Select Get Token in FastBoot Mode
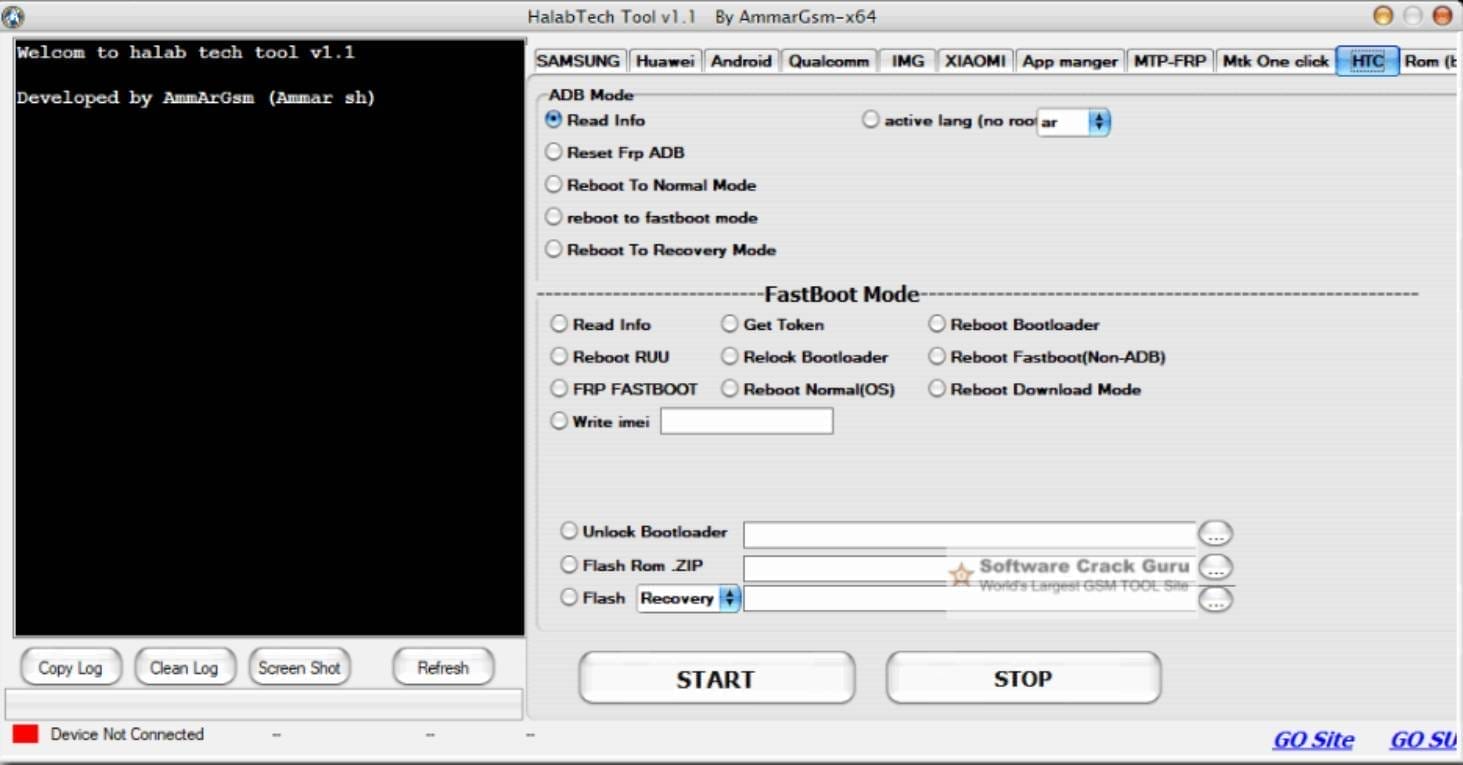1463x765 pixels. point(729,323)
